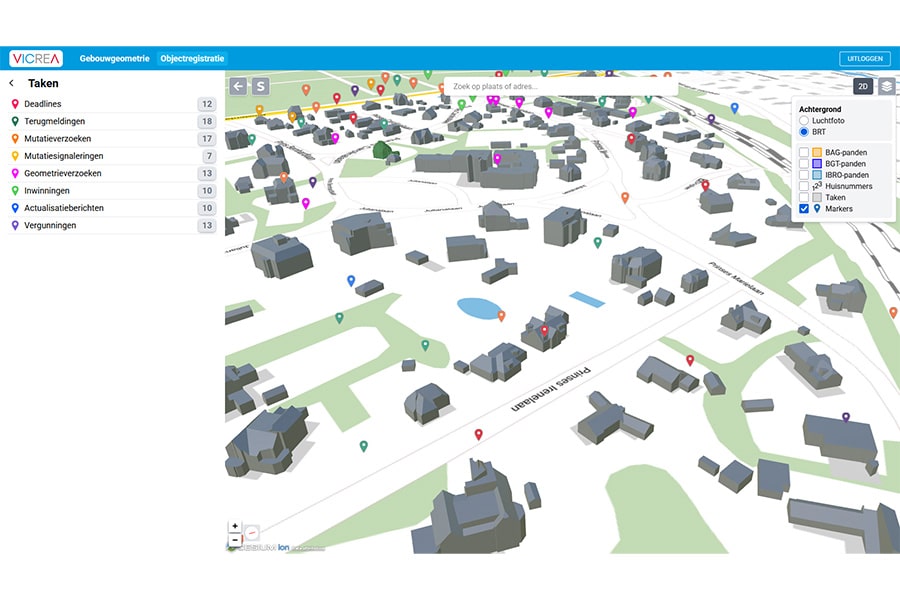Collapse the Taken panel with back chevron
The image size is (900, 600).
tap(12, 84)
